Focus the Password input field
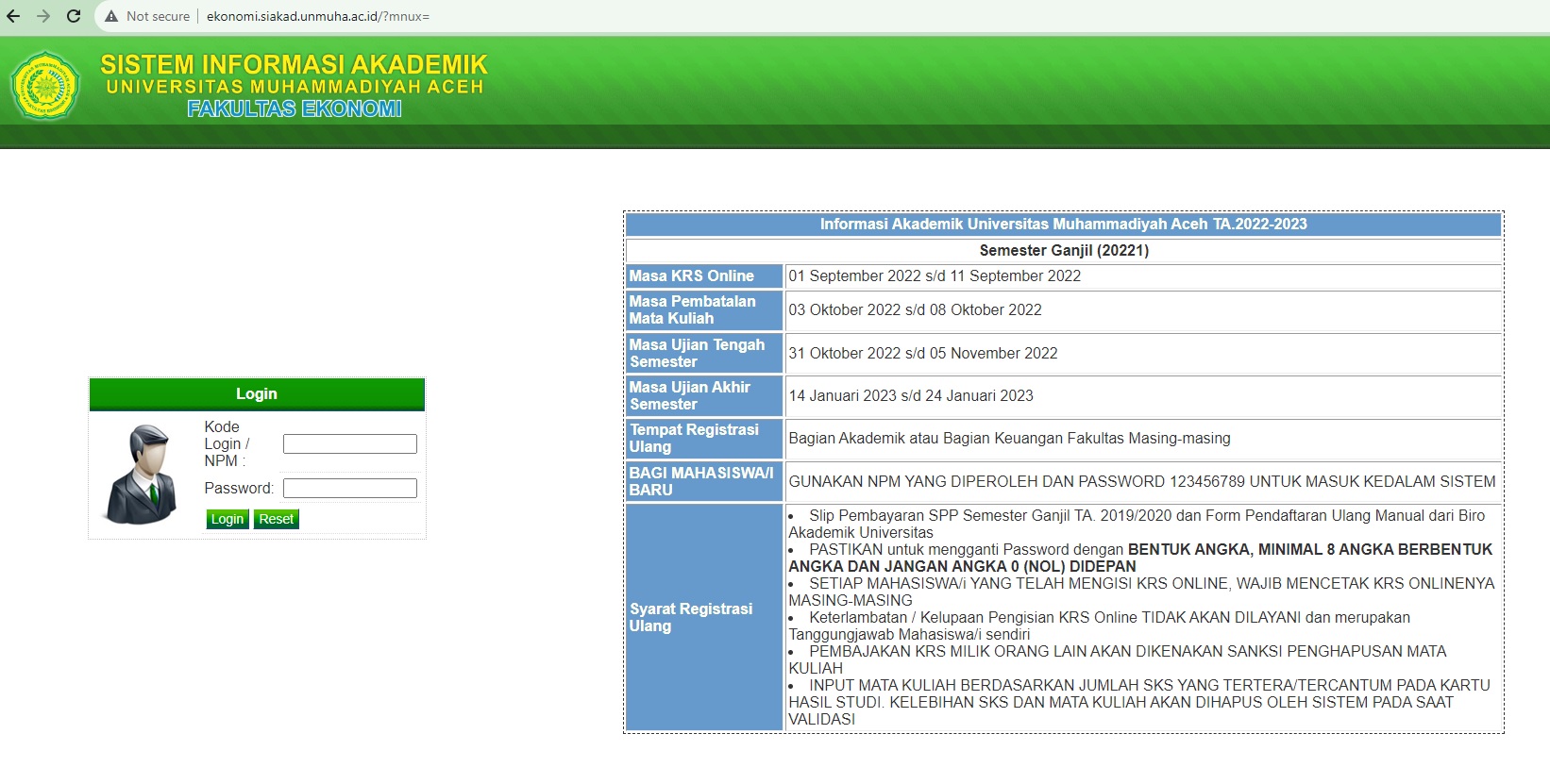 coord(349,488)
